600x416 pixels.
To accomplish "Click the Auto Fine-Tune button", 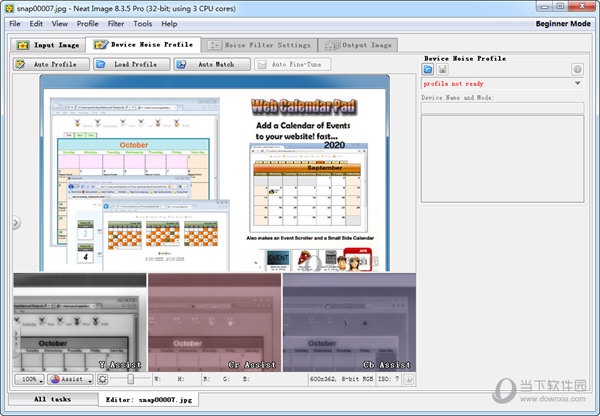I will coord(293,64).
